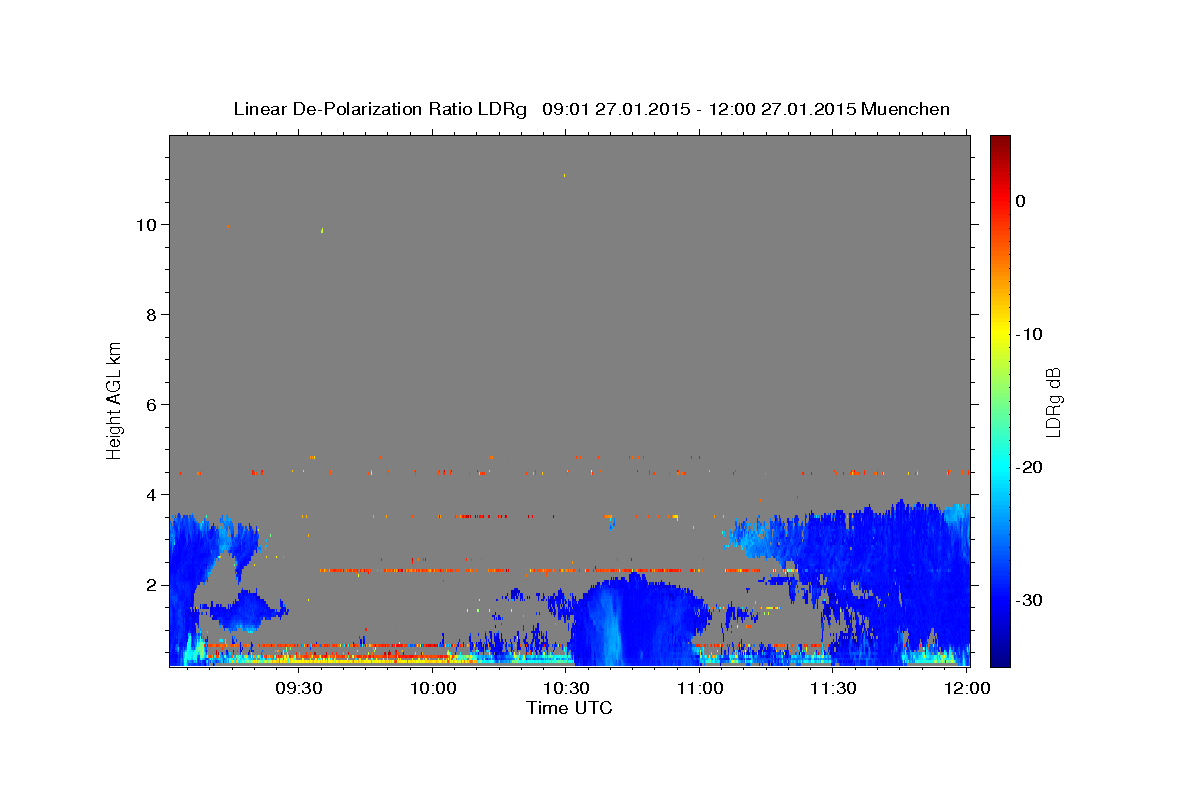Click the colorbar tick label '-30'
Viewport: 1200px width, 800px height.
(1030, 600)
